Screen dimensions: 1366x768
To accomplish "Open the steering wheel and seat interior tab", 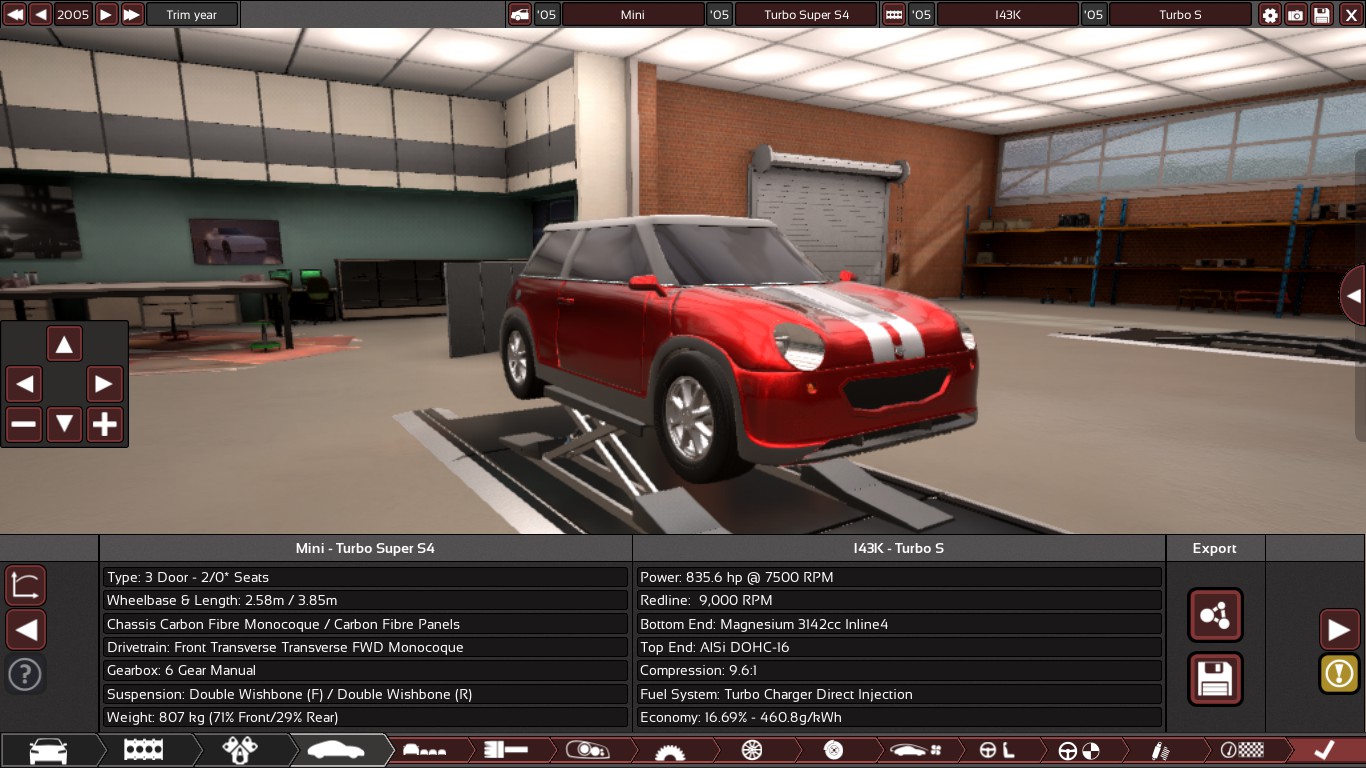I will [x=997, y=750].
